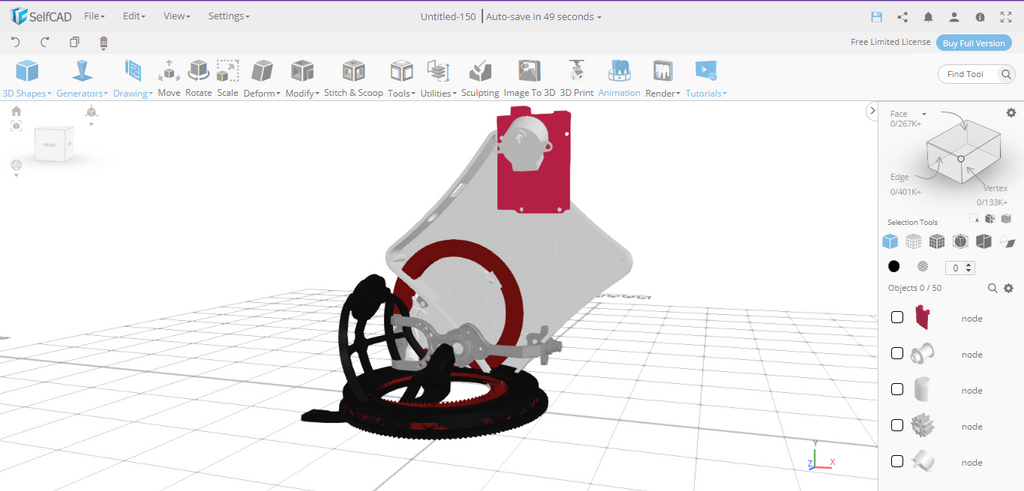
Task: Open the Utilities toolbar icon
Action: [438, 79]
